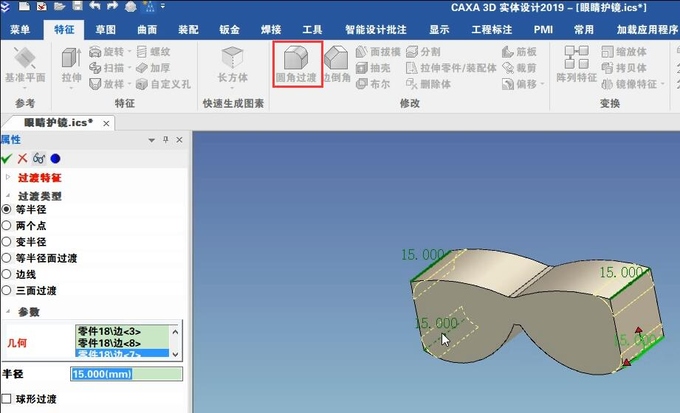Switch to the 装配 ribbon tab
The width and height of the screenshot is (680, 413).
click(188, 30)
